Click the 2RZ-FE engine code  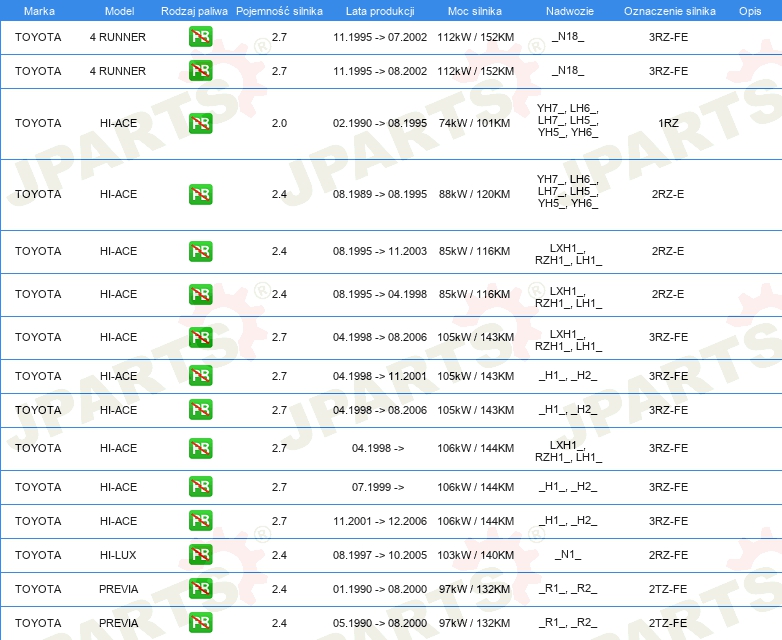click(668, 555)
